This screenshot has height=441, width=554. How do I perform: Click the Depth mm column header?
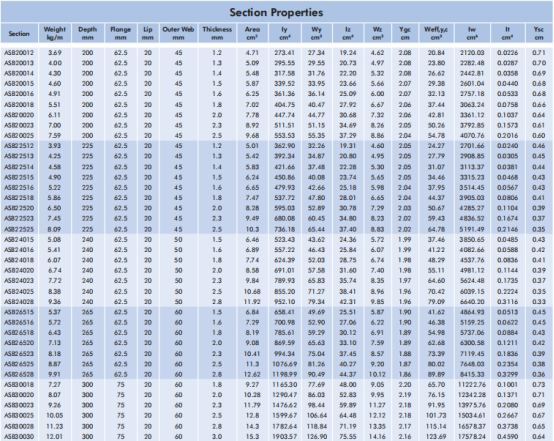tap(87, 34)
